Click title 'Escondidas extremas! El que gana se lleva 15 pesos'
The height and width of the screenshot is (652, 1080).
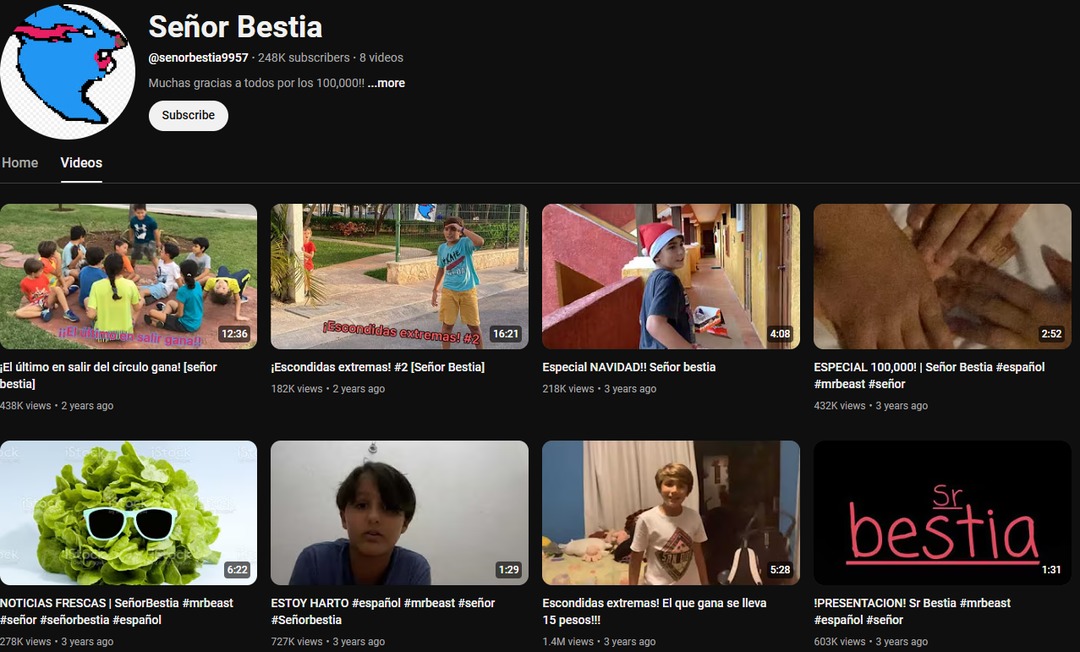(654, 611)
